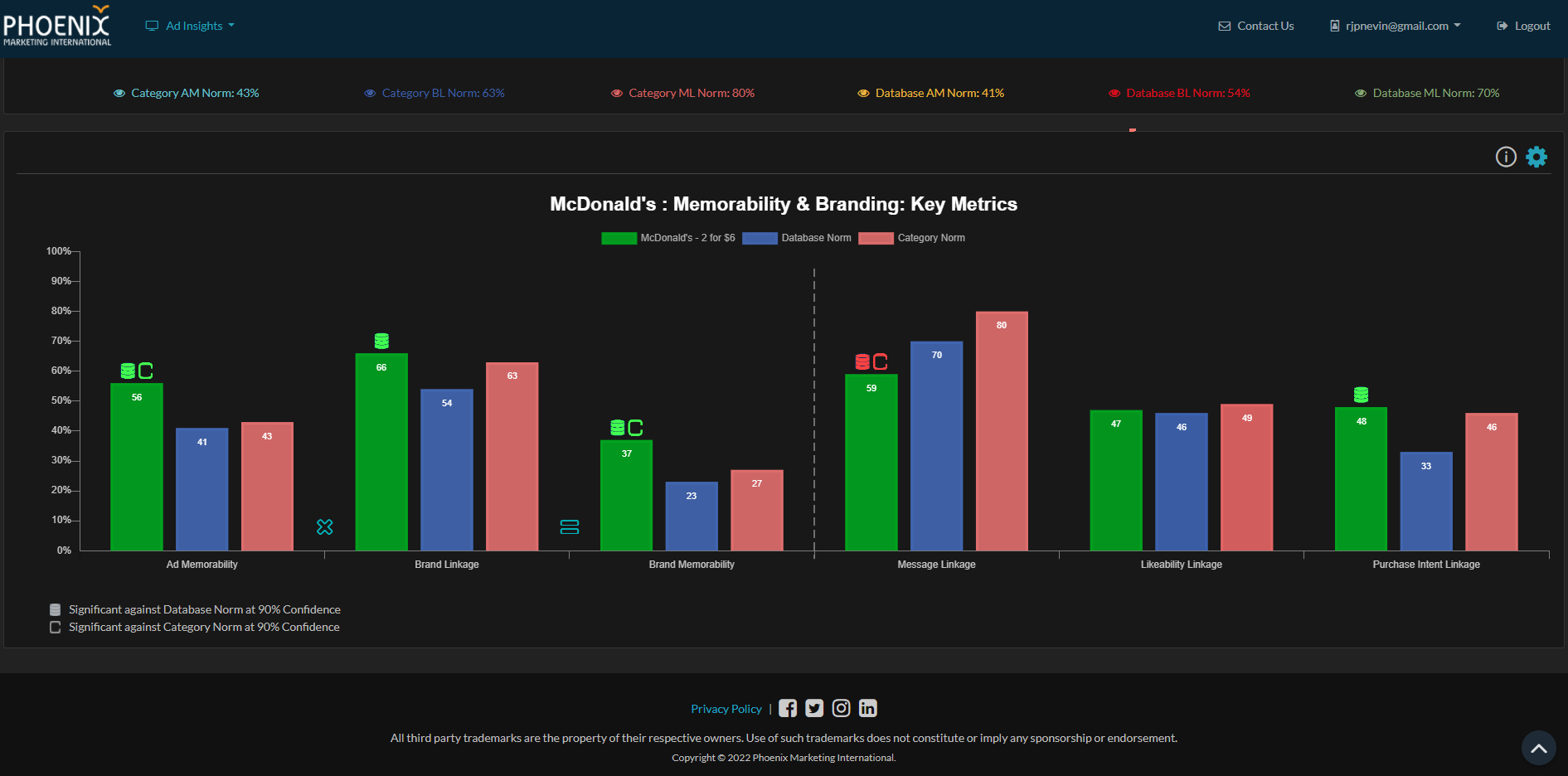Click Significant against Category Norm legend text
1568x776 pixels.
(204, 627)
